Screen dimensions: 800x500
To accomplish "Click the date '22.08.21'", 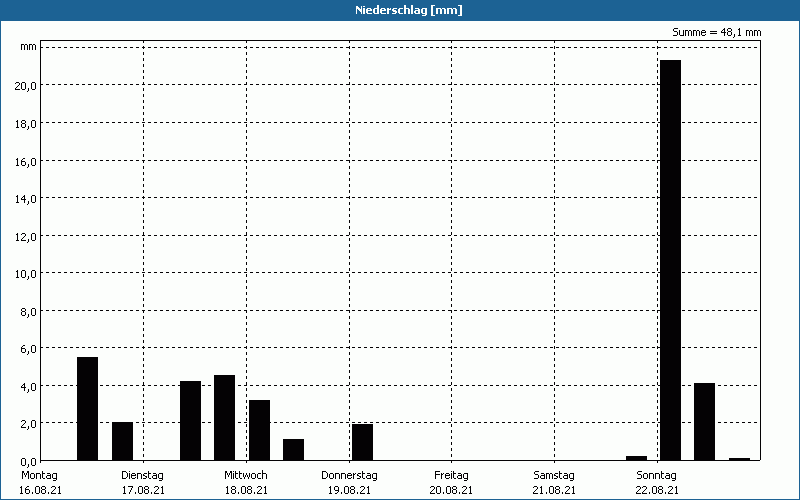I will coord(657,490).
